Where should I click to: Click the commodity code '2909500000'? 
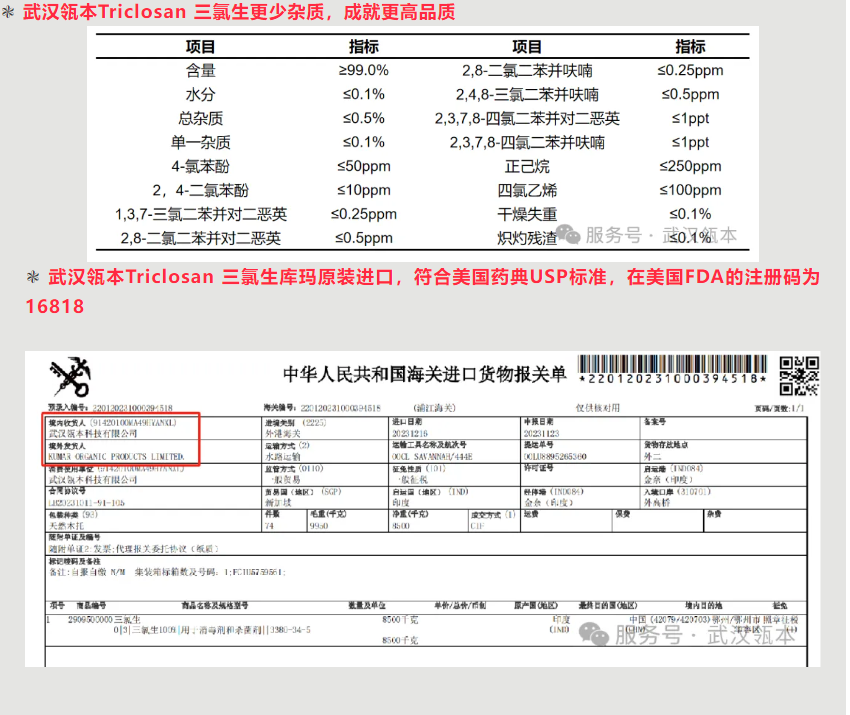click(x=90, y=620)
